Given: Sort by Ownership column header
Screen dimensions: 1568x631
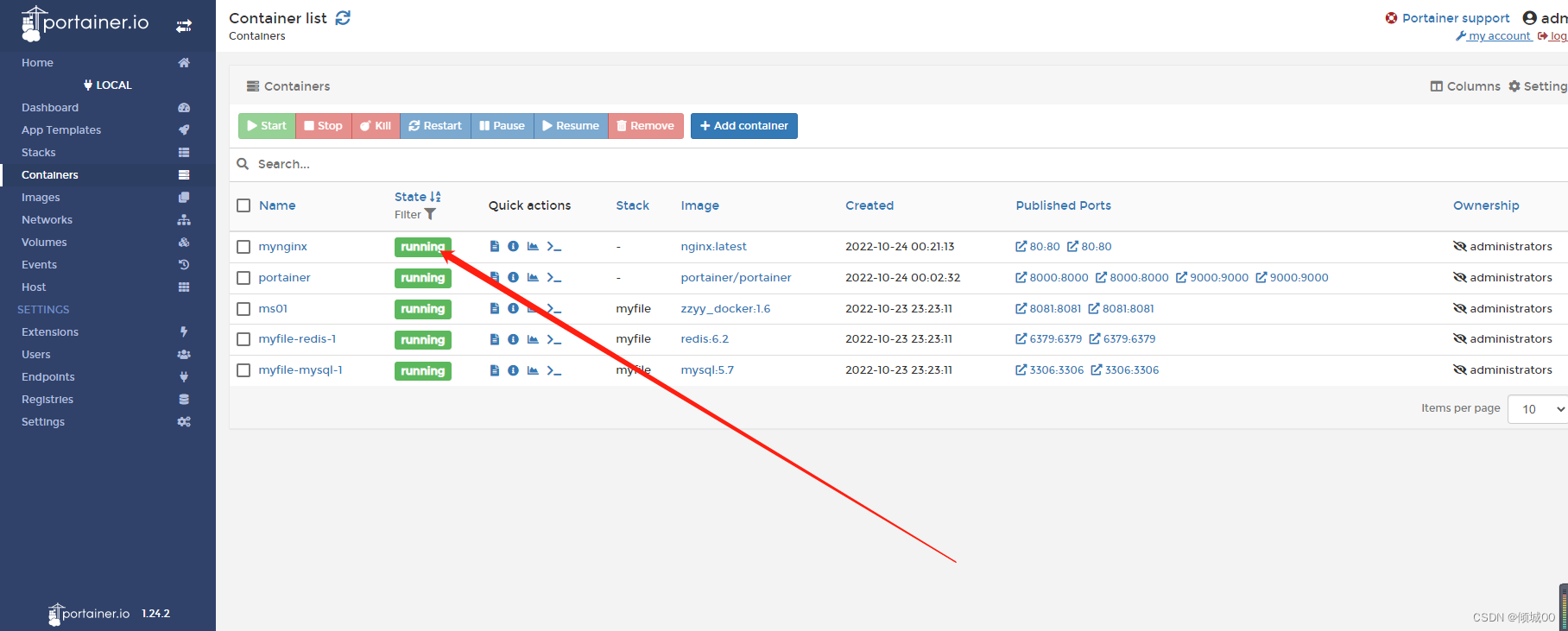Looking at the screenshot, I should [x=1486, y=205].
